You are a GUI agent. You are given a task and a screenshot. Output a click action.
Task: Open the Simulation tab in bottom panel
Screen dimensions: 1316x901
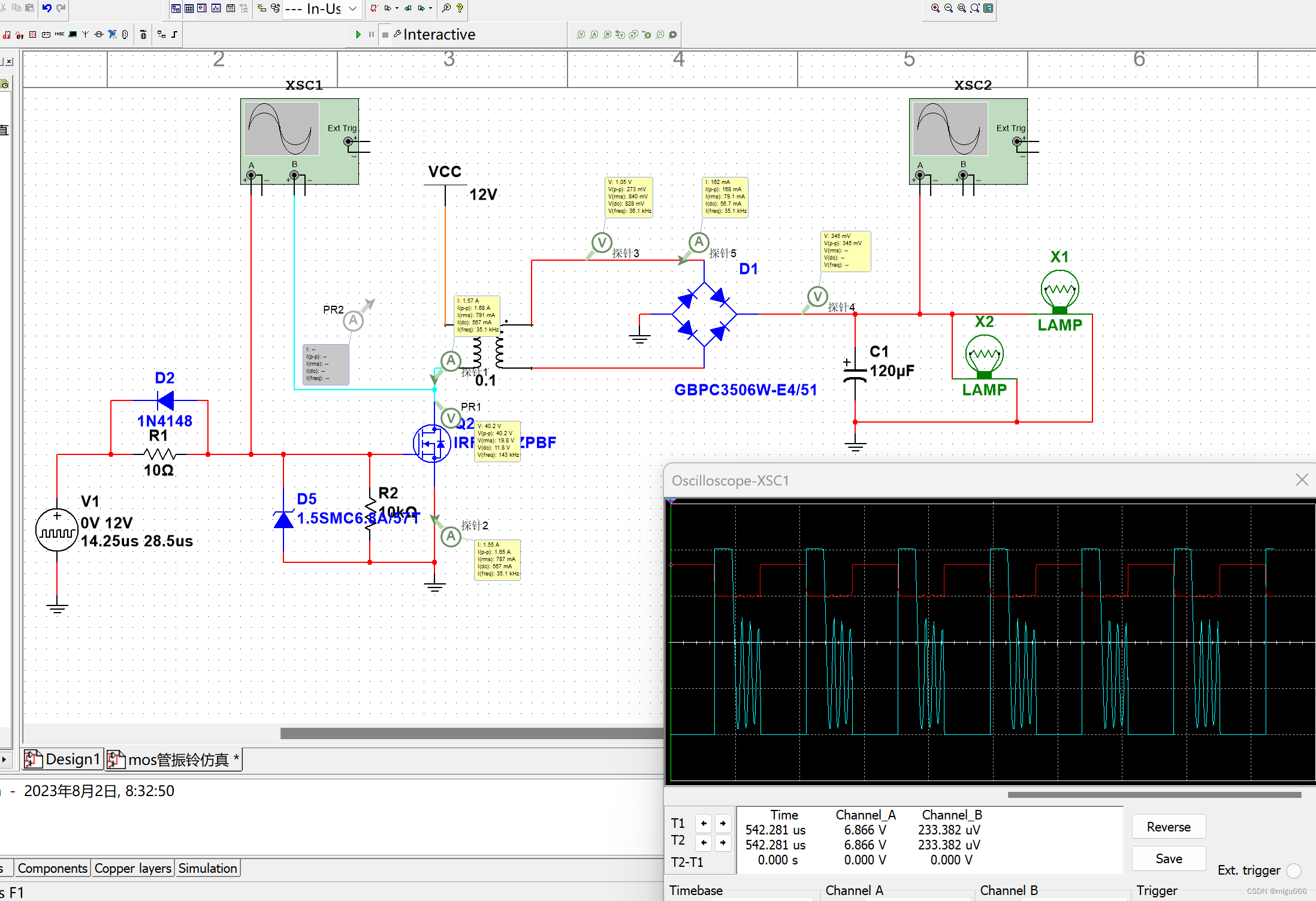pos(207,869)
